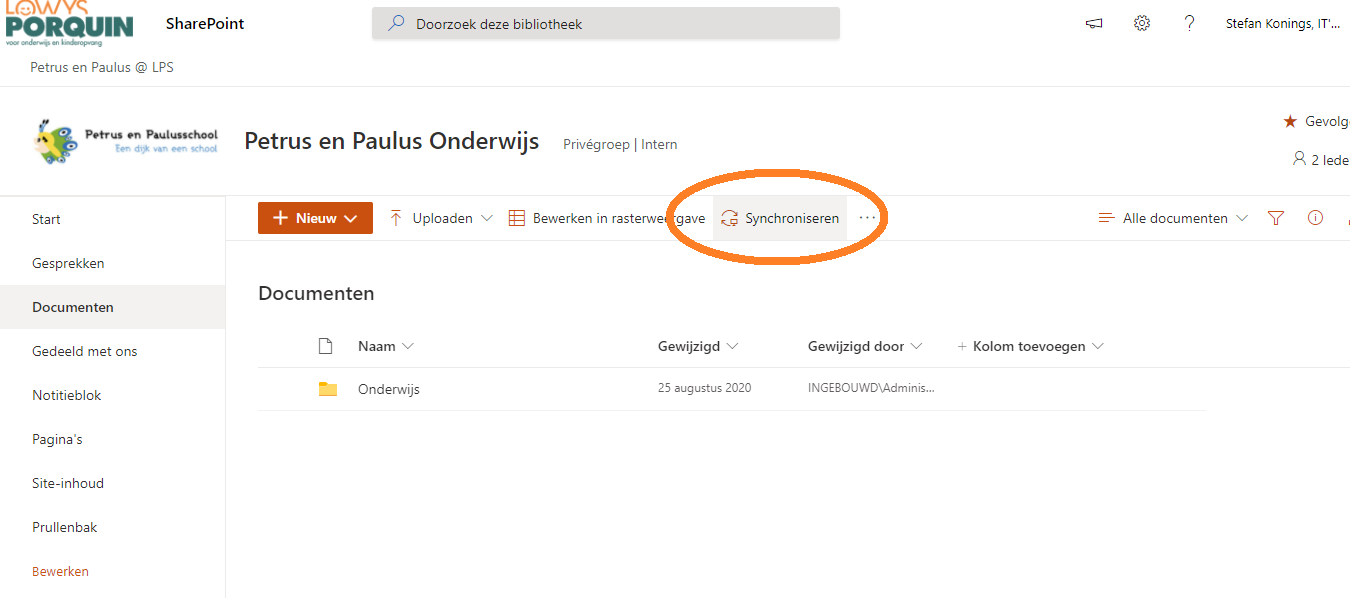Screen dimensions: 1350x598
Task: Open Gesprekken in the left navigation
Action: point(68,263)
